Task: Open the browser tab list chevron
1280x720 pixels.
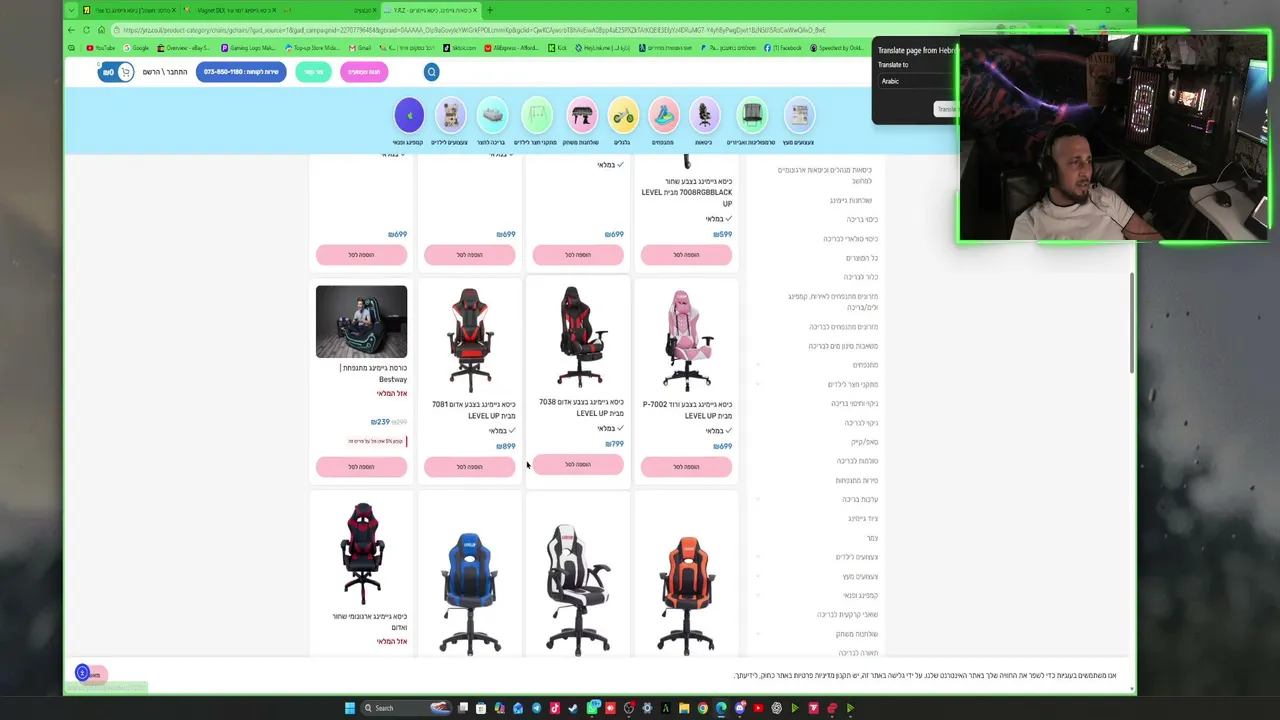Action: [71, 10]
